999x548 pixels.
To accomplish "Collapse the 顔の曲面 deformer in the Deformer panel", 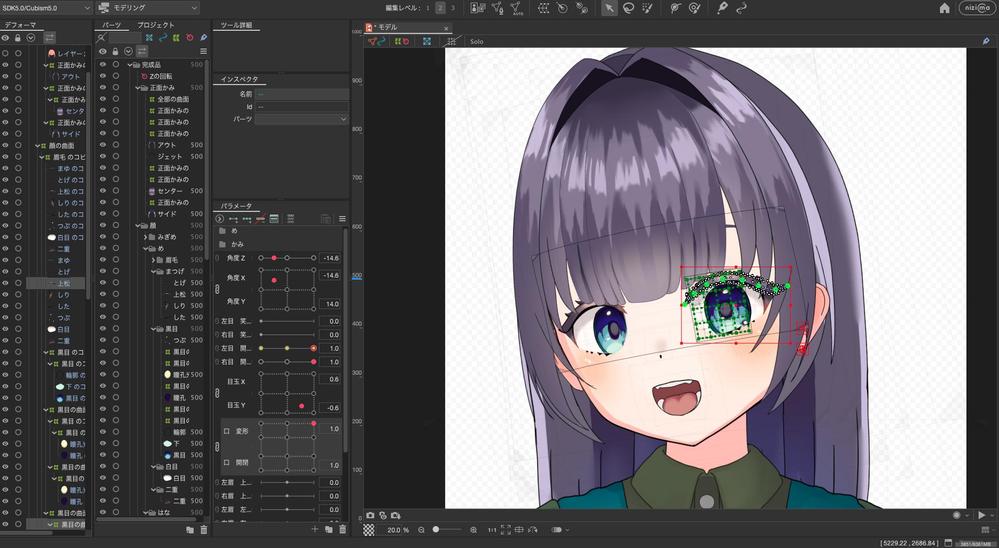I will 38,145.
